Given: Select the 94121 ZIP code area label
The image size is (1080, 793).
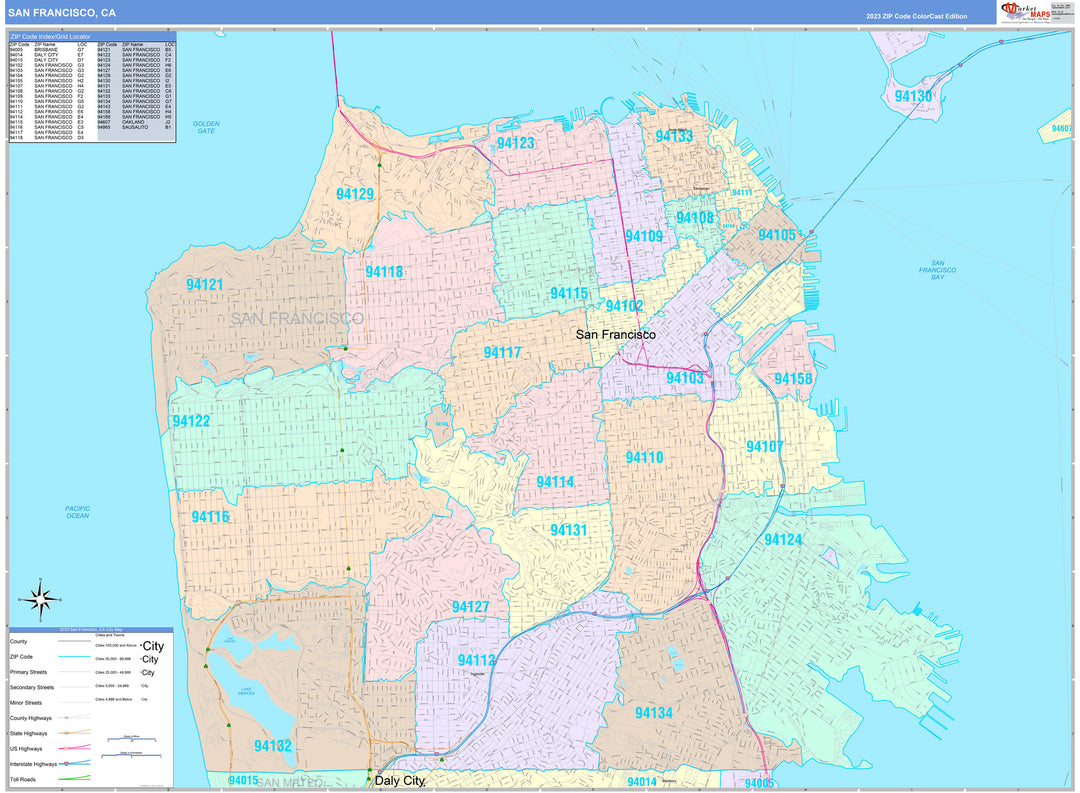Looking at the screenshot, I should click(x=205, y=285).
